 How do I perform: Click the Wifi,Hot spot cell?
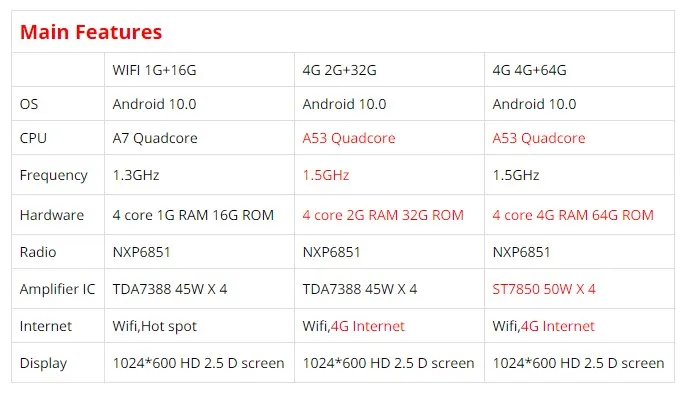click(x=154, y=326)
